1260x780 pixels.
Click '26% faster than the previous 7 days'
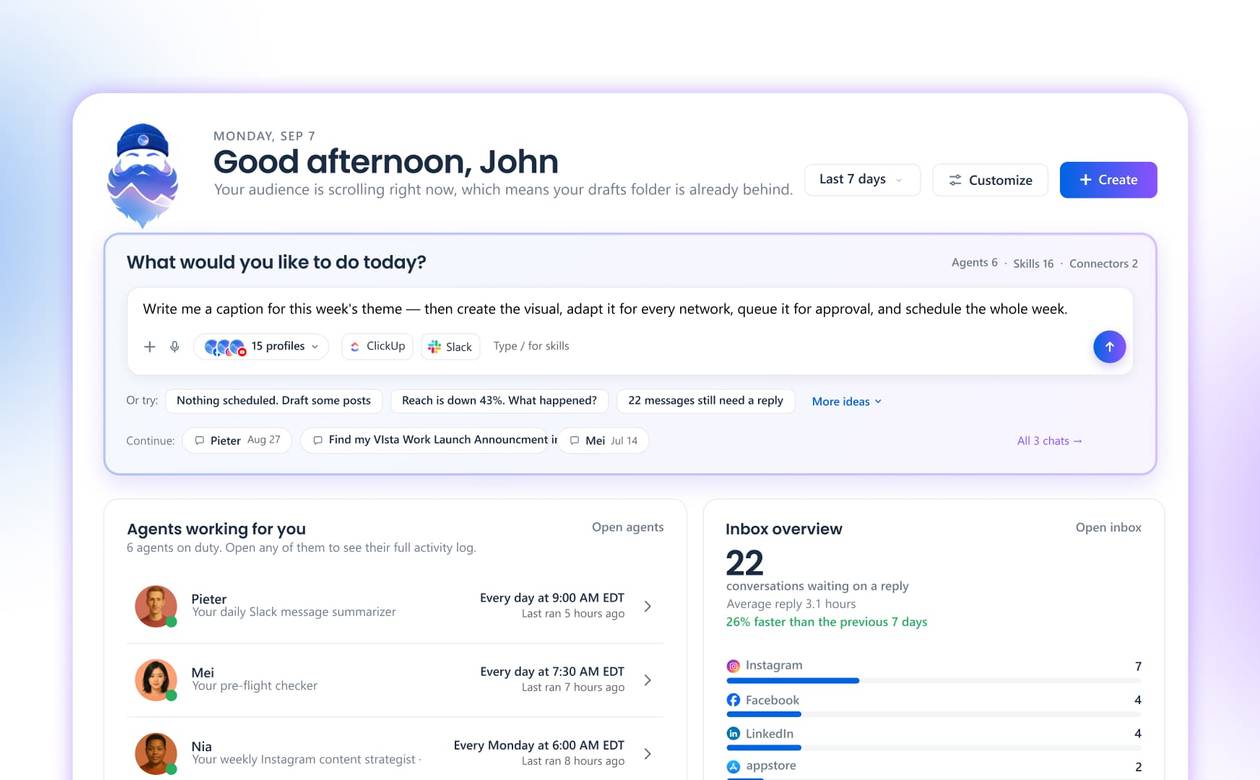click(826, 622)
